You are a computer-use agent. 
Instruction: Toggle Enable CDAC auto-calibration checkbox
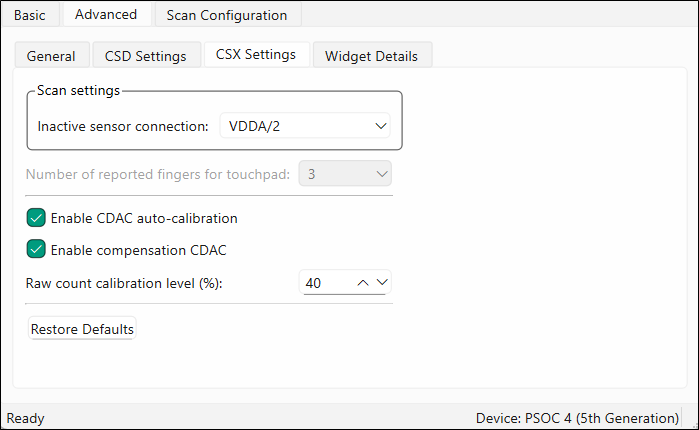(36, 217)
